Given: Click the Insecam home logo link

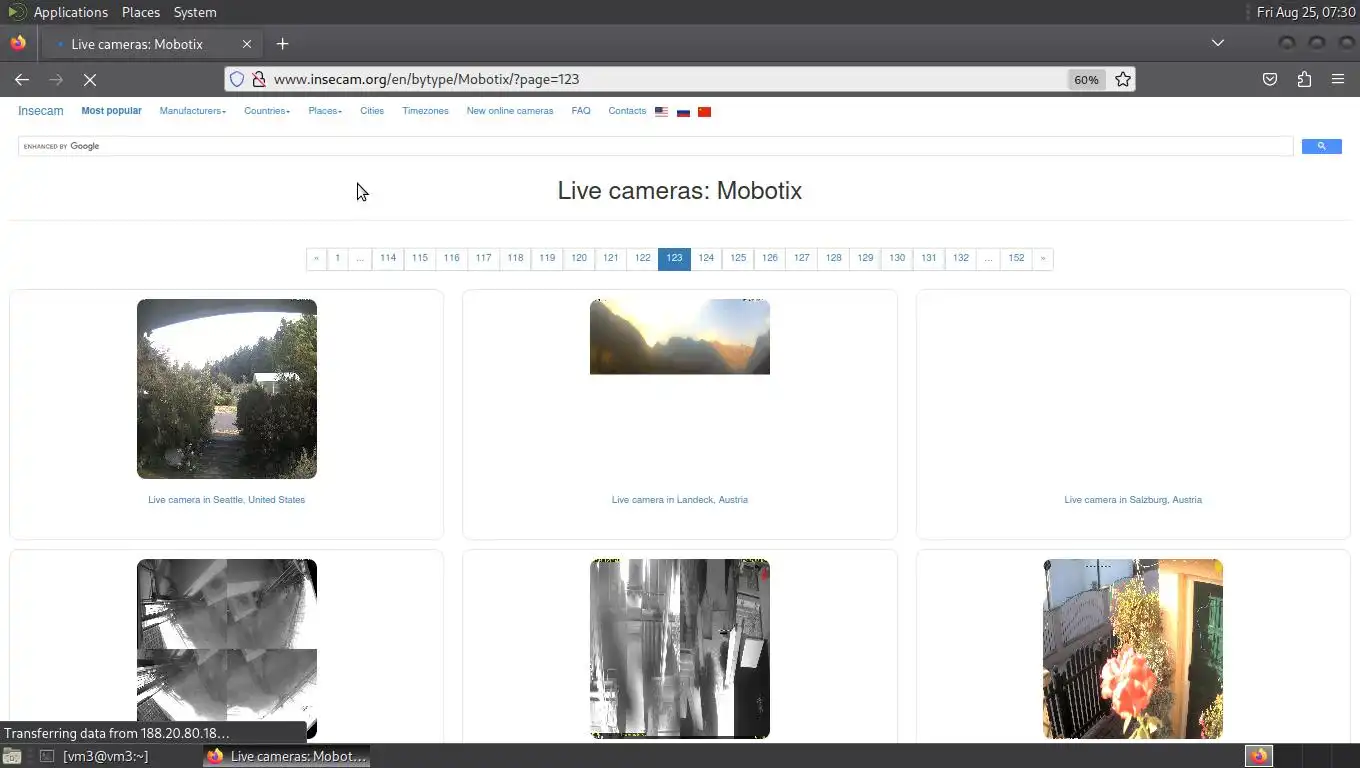Looking at the screenshot, I should [40, 111].
